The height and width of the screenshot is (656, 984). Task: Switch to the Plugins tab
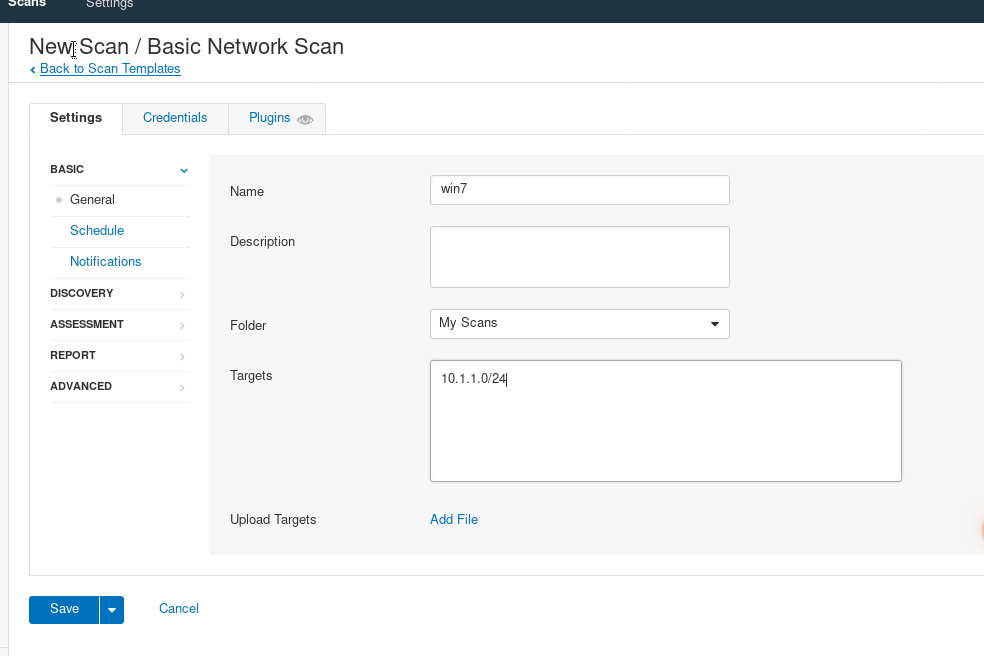(x=269, y=118)
